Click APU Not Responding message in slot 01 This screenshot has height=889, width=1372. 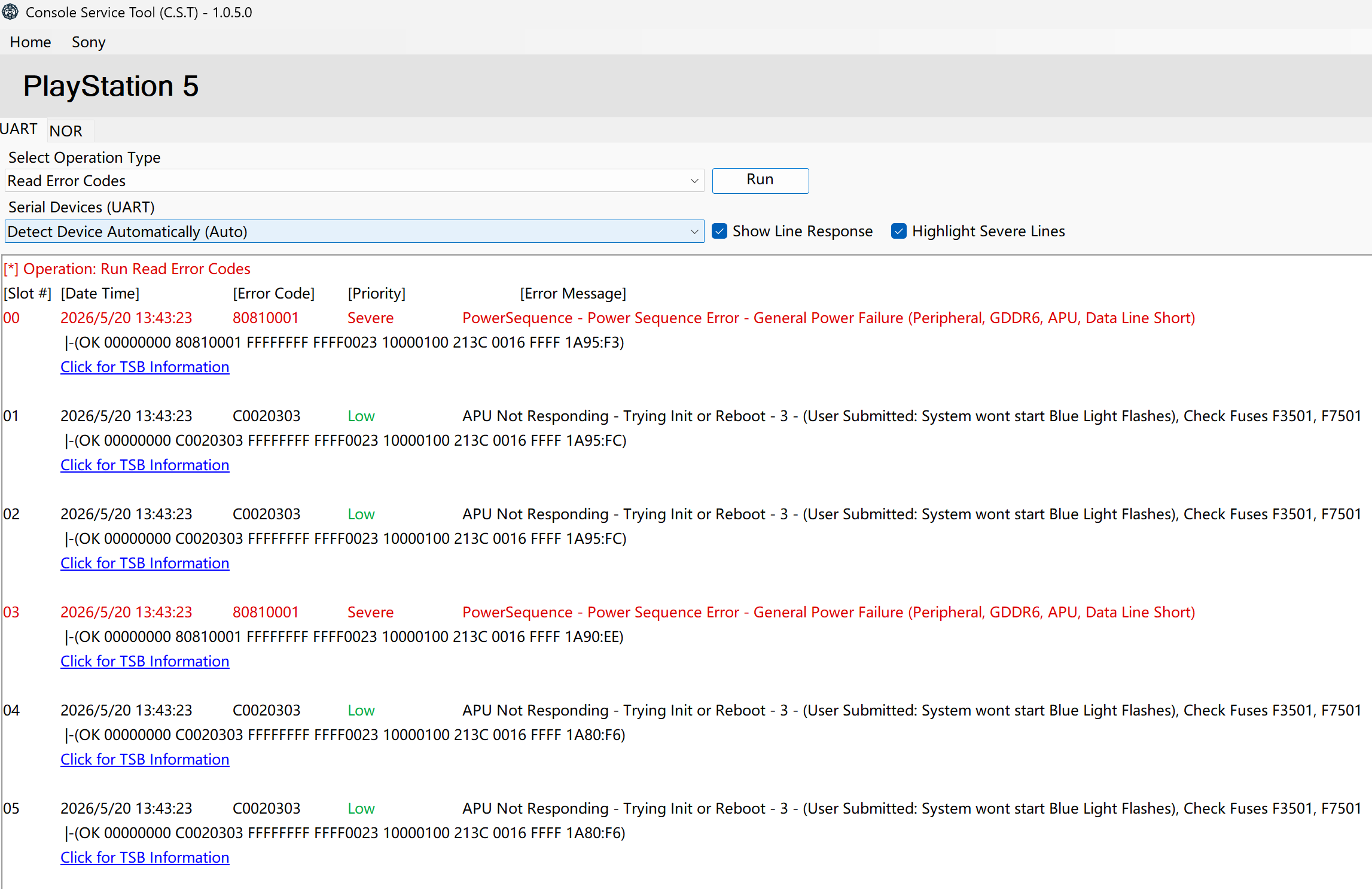(x=912, y=416)
